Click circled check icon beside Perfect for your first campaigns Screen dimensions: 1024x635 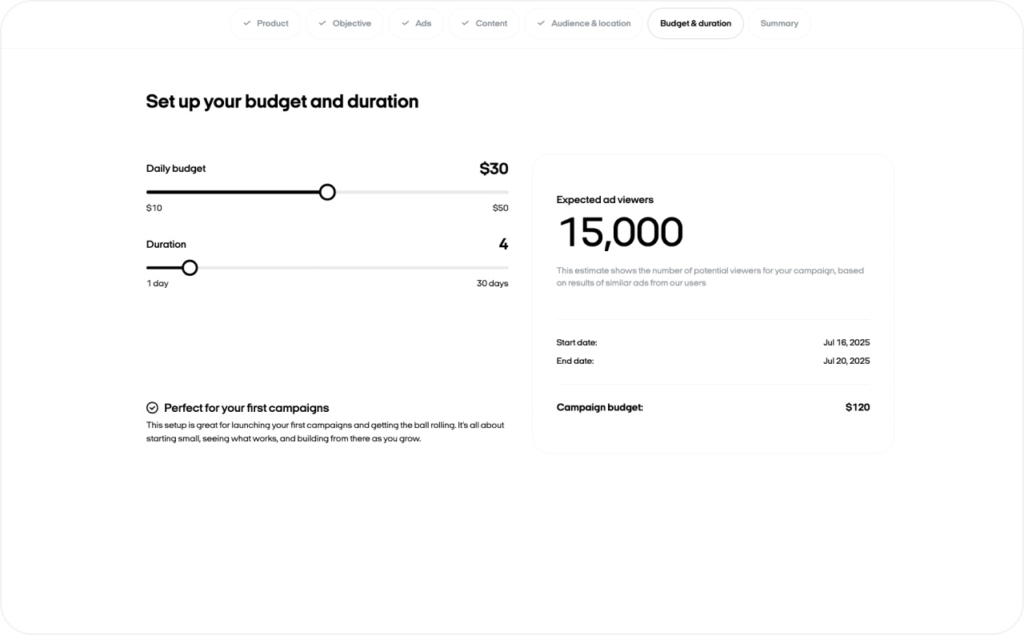152,408
